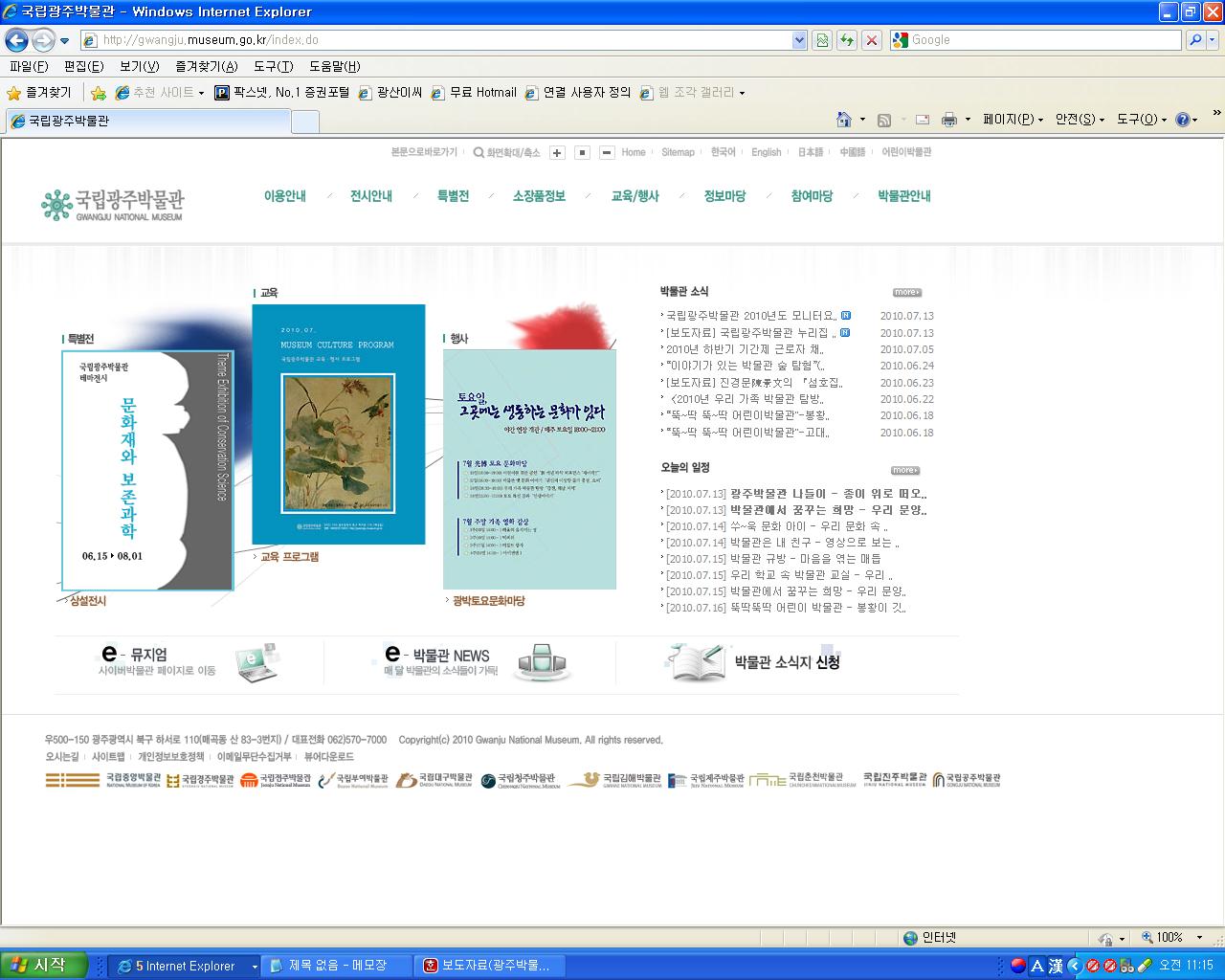Screen dimensions: 1225x980
Task: Click the Stop loading red X icon
Action: point(871,40)
